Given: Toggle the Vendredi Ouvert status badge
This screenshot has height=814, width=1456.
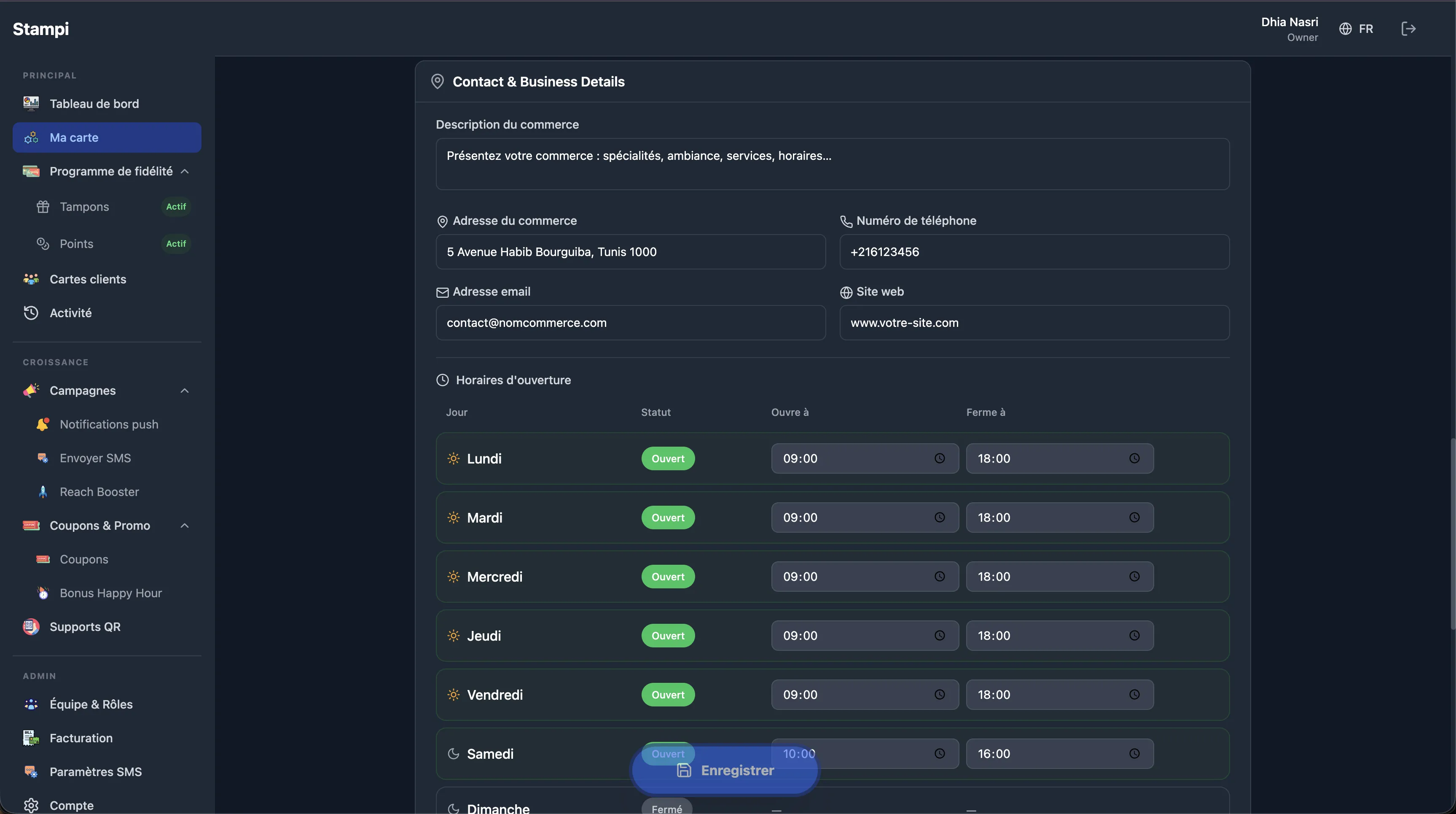Looking at the screenshot, I should [668, 695].
